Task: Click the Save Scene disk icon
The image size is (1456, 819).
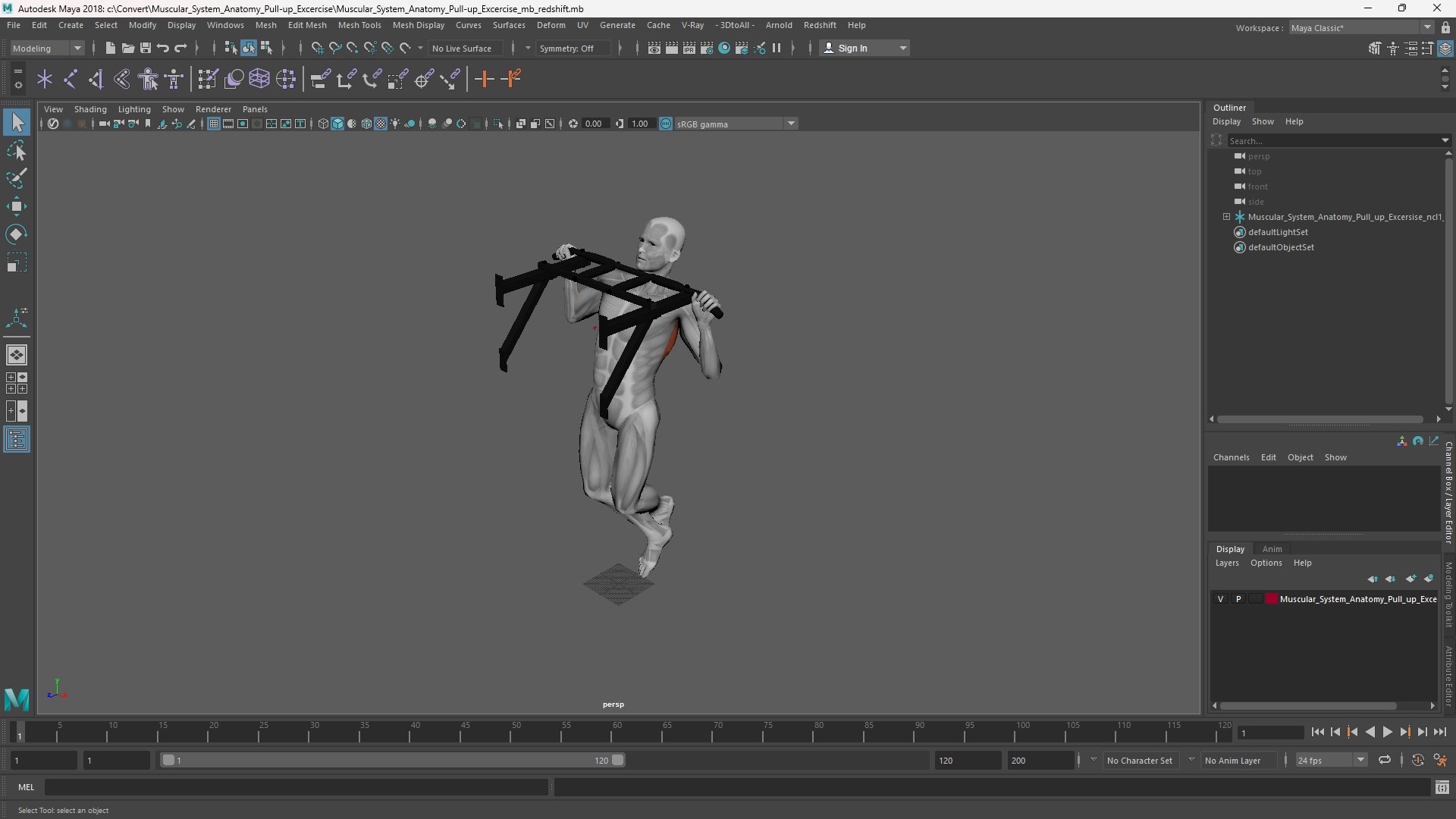Action: point(145,48)
